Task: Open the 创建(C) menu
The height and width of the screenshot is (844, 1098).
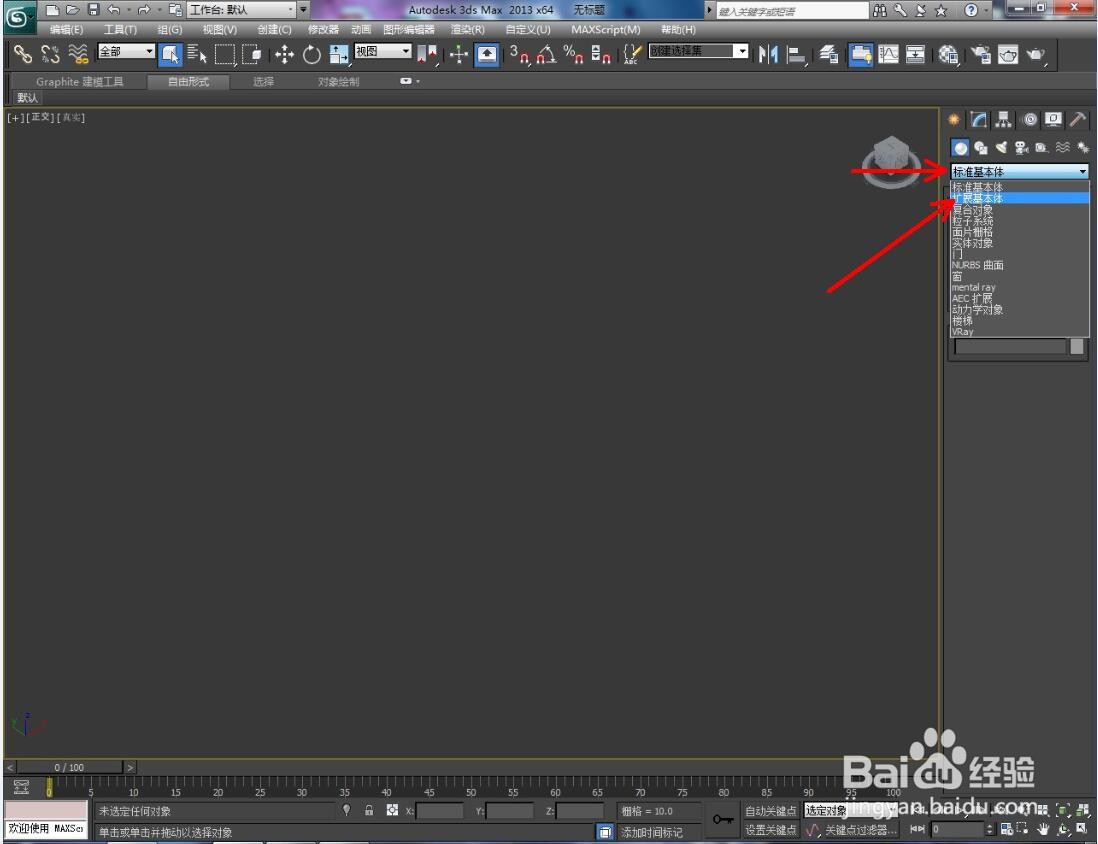Action: tap(274, 29)
